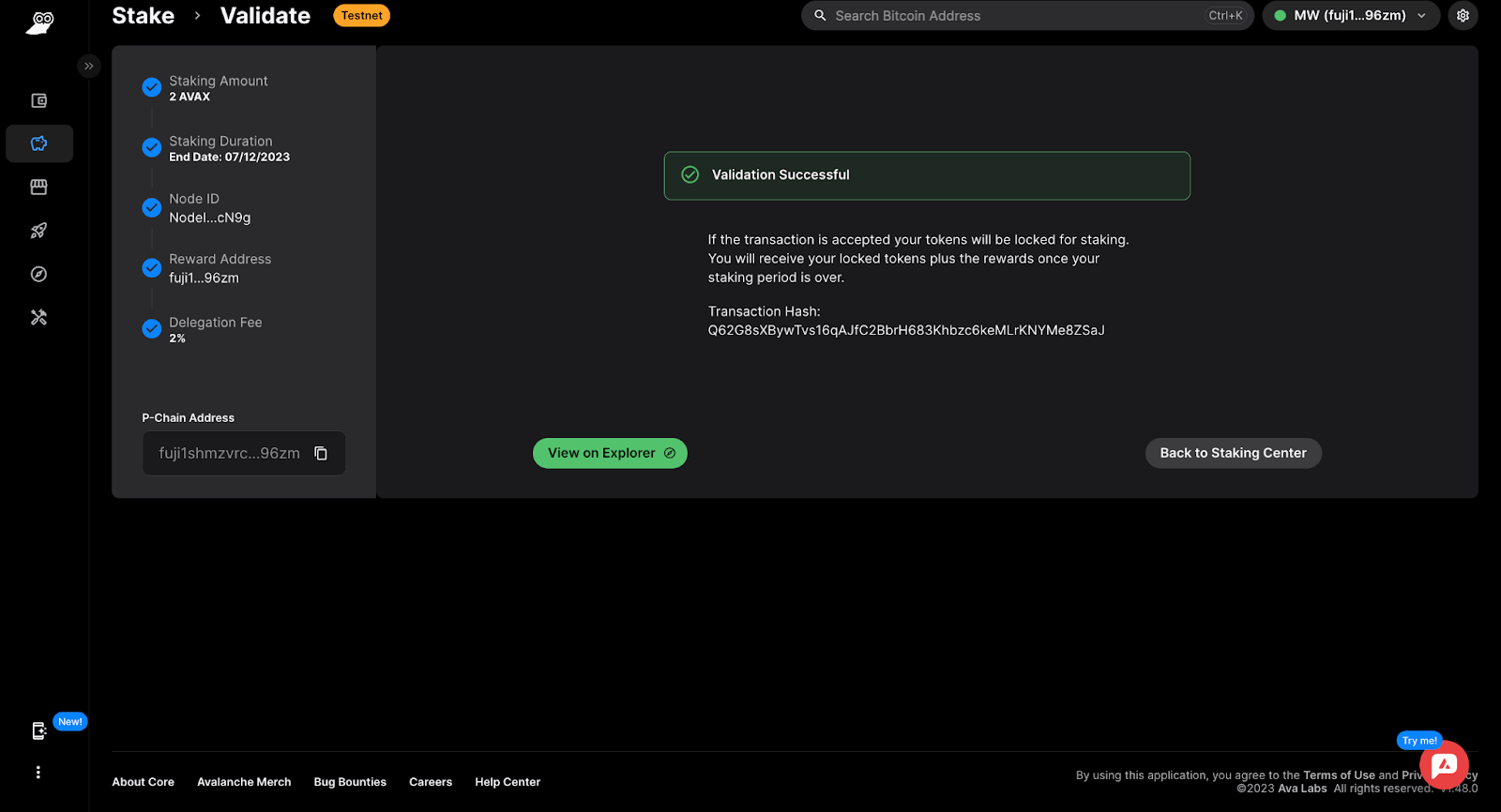Open the MW (fuji1...96zm) account dropdown
The width and height of the screenshot is (1501, 812).
[1351, 16]
